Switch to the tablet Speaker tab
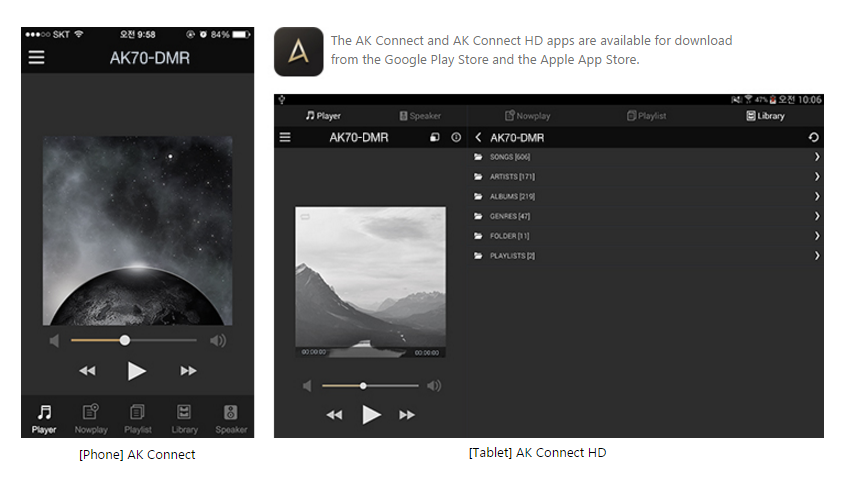 click(x=419, y=116)
